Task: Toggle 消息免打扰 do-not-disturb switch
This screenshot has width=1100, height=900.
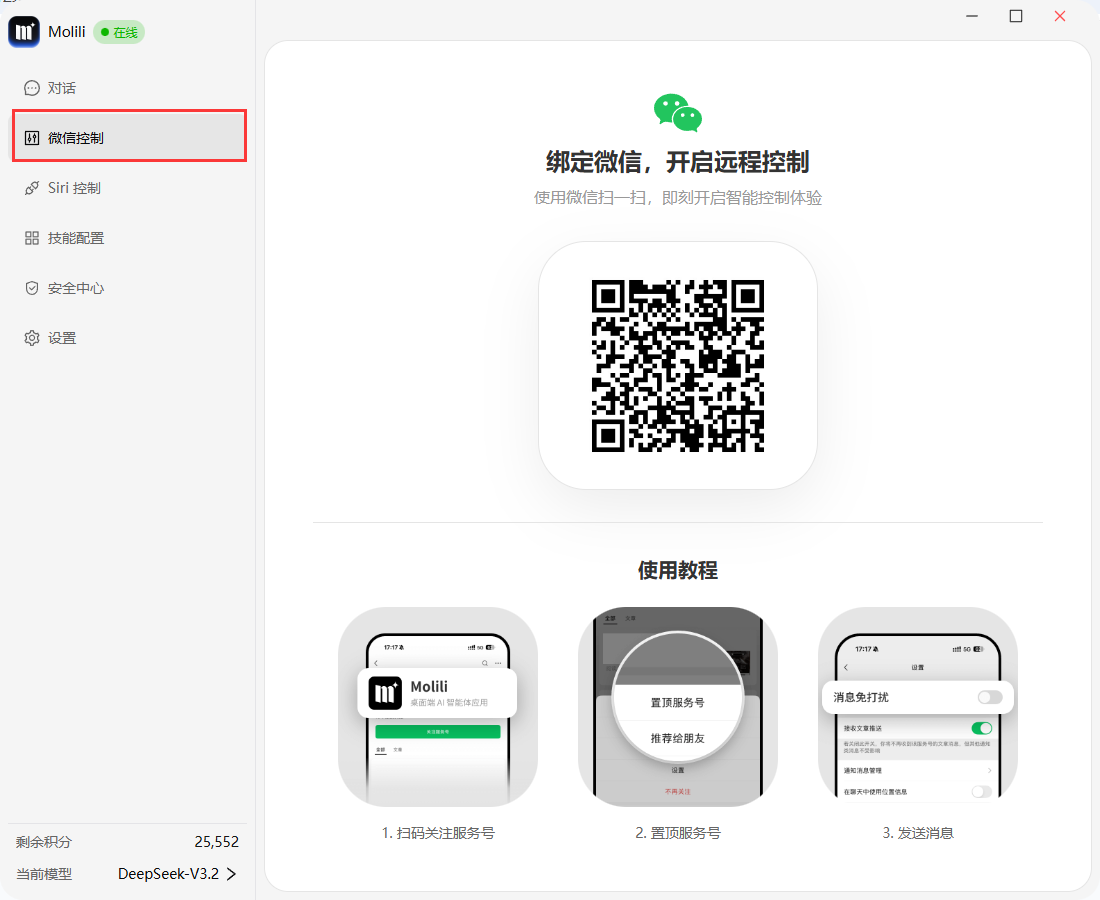Action: pyautogui.click(x=990, y=697)
